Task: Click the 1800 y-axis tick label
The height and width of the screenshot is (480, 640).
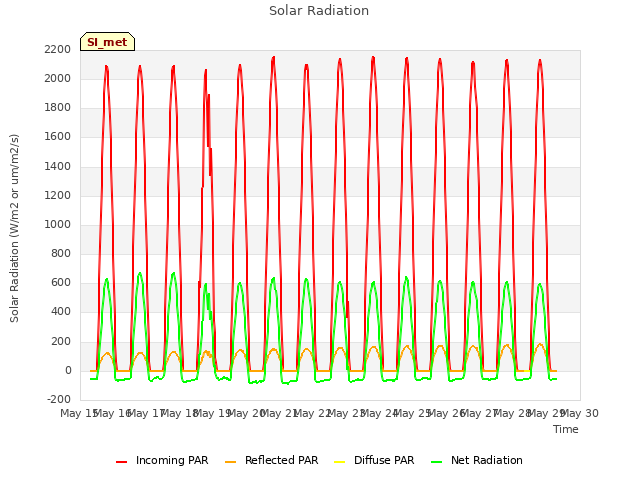Action: [58, 108]
